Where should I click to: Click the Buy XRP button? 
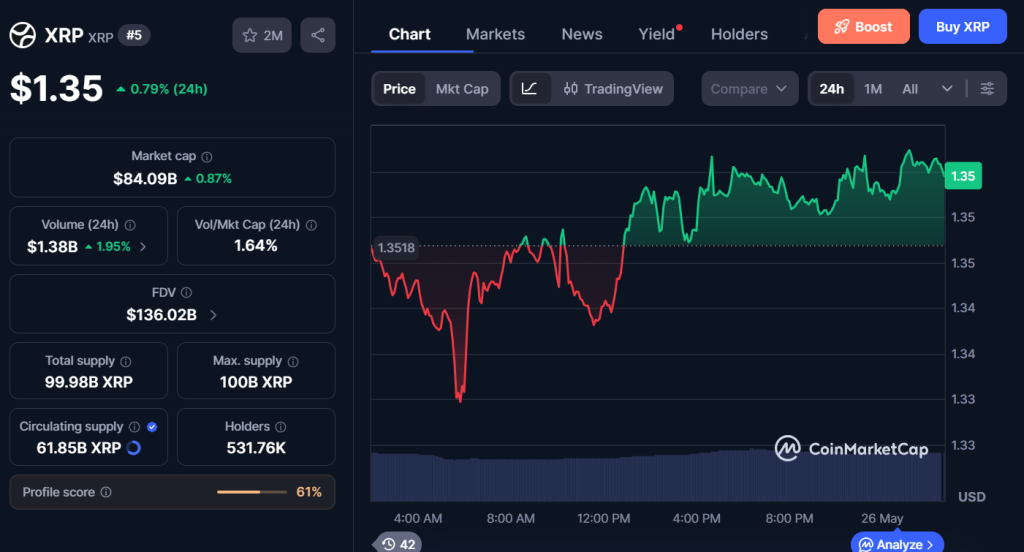(x=963, y=27)
